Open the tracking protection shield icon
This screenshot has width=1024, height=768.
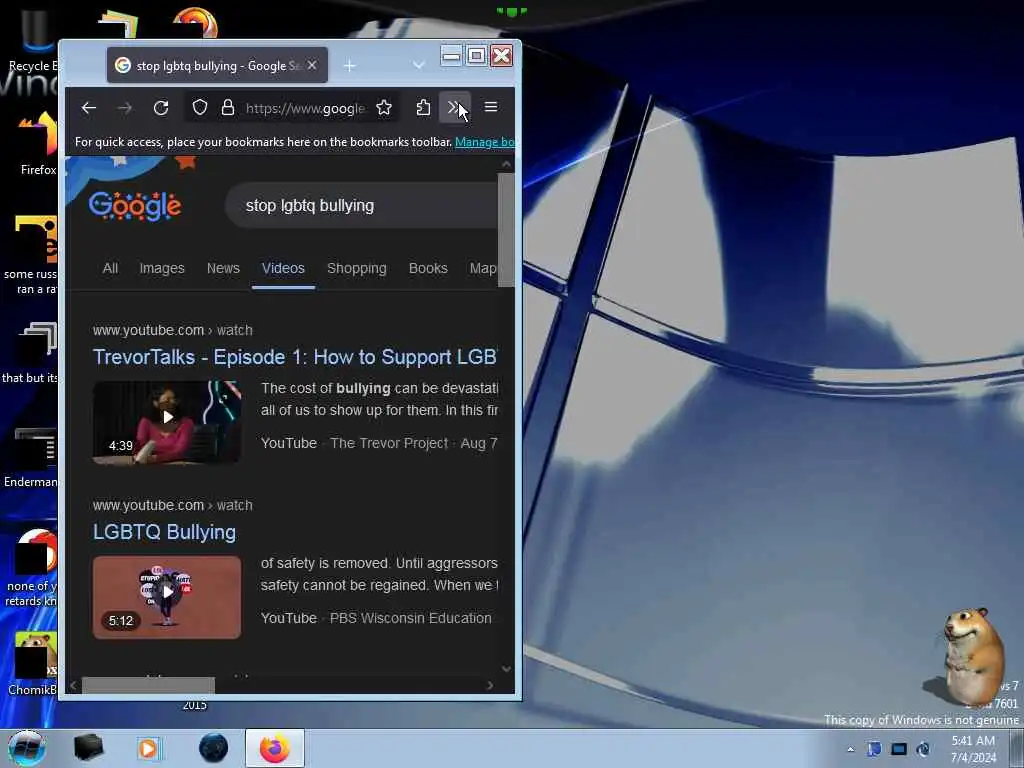point(200,108)
